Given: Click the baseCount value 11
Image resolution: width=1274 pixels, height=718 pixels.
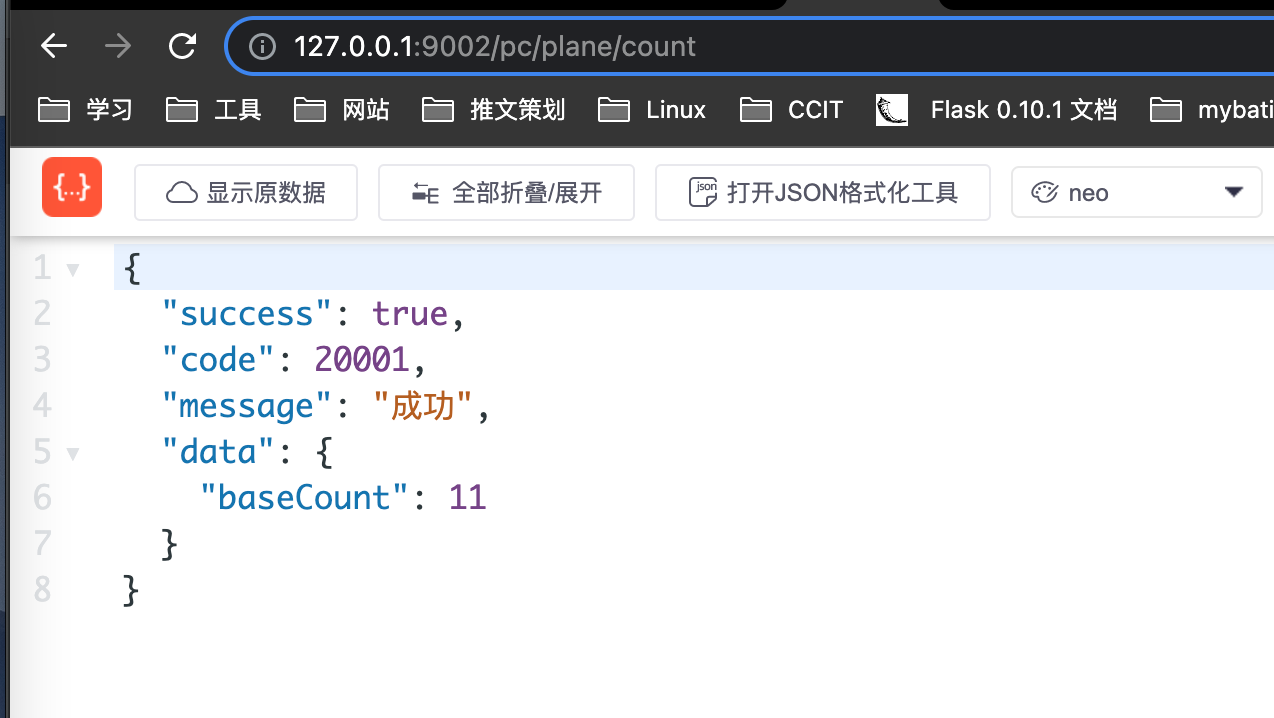Looking at the screenshot, I should point(467,498).
